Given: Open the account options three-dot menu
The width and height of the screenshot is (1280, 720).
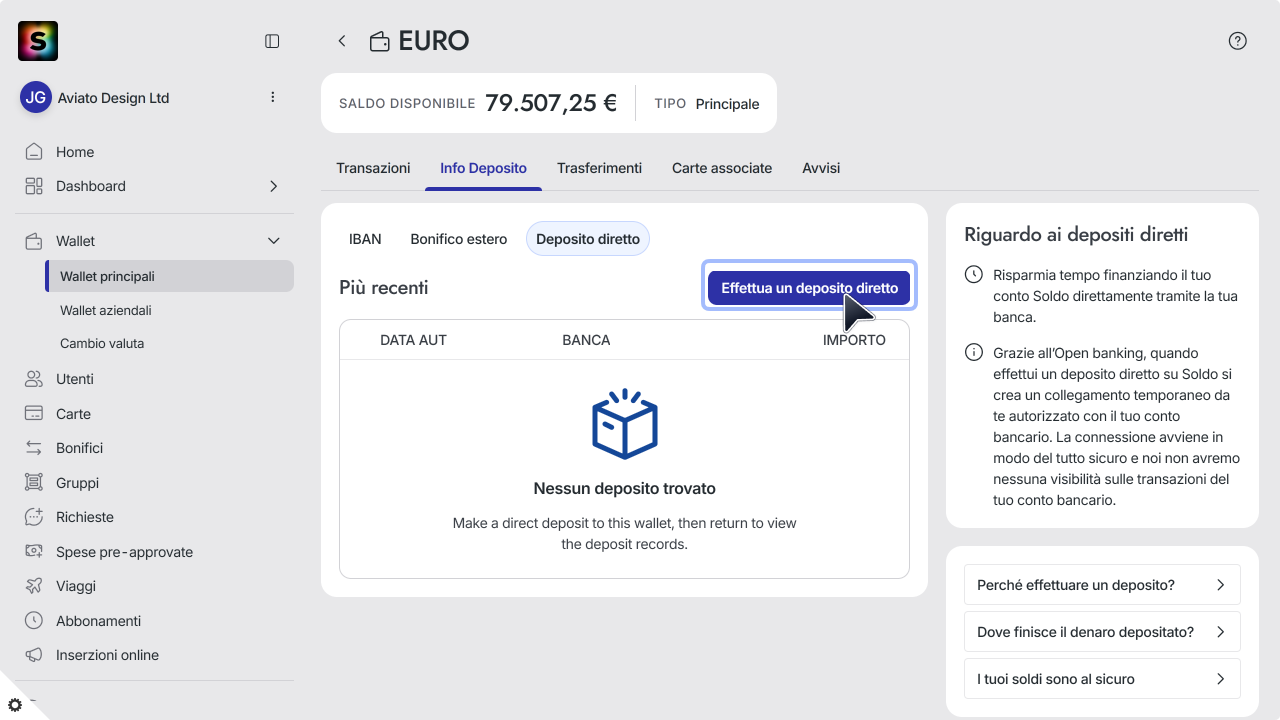Looking at the screenshot, I should 273,97.
